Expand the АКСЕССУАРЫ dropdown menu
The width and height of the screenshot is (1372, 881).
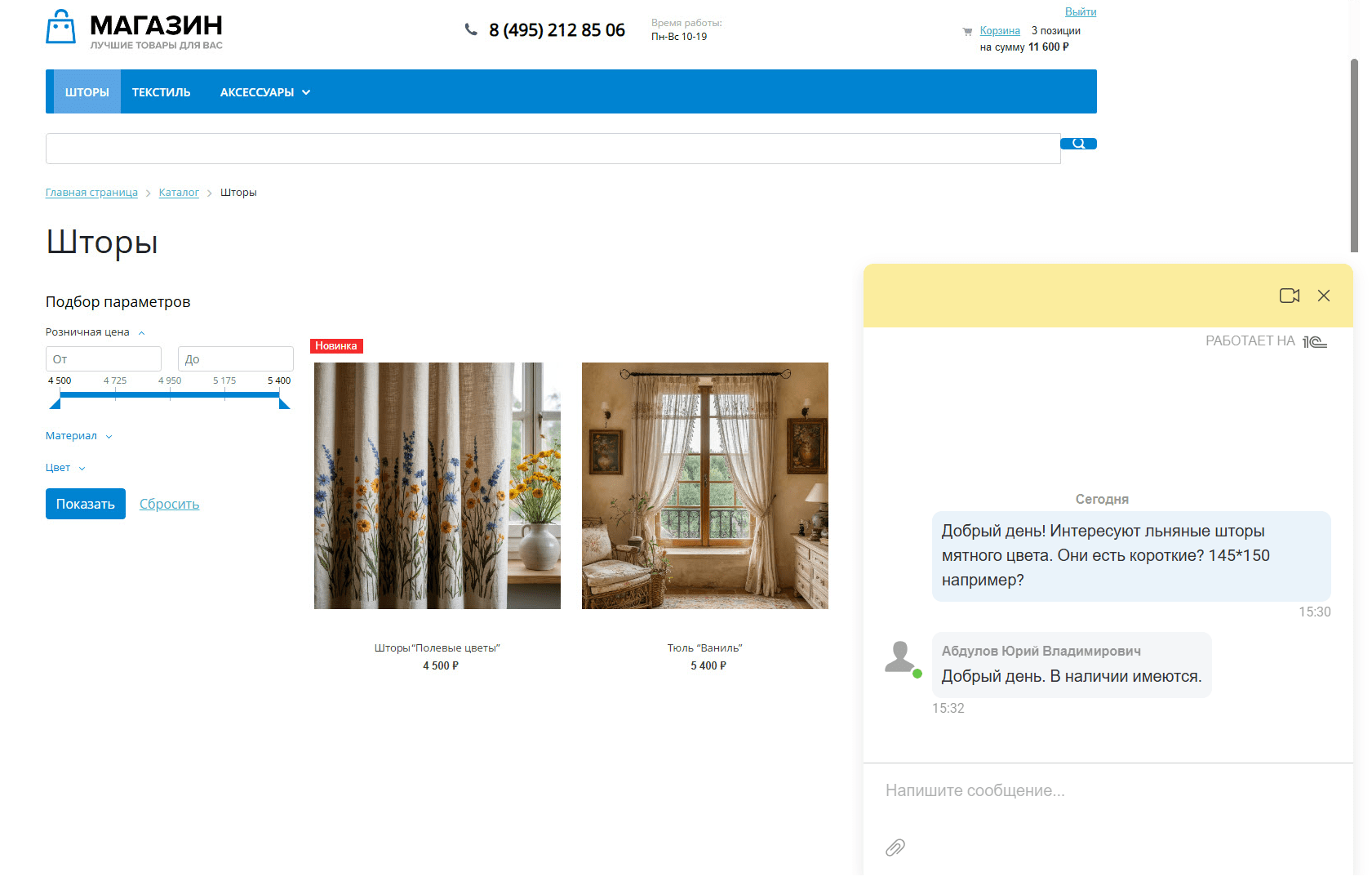(x=265, y=92)
